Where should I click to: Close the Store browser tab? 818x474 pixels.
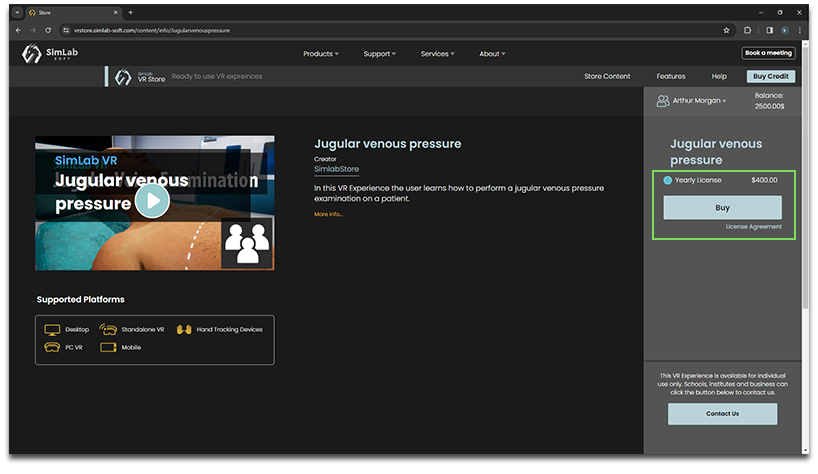116,12
